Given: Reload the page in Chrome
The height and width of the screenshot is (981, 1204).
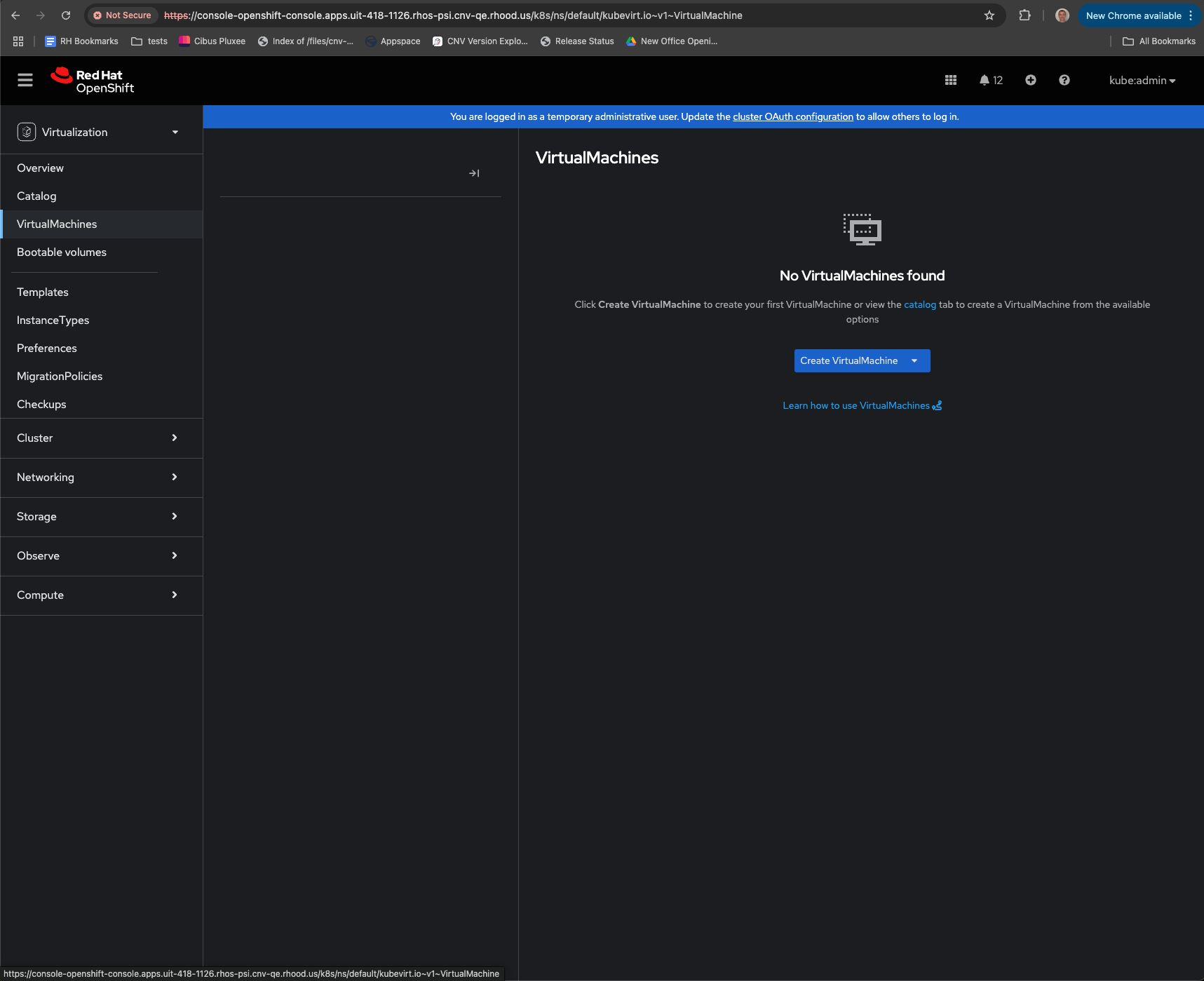Looking at the screenshot, I should [x=66, y=15].
